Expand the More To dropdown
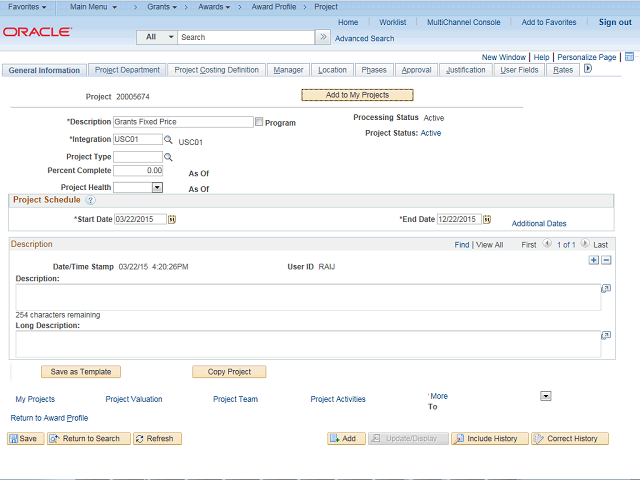The width and height of the screenshot is (640, 480). click(x=545, y=396)
